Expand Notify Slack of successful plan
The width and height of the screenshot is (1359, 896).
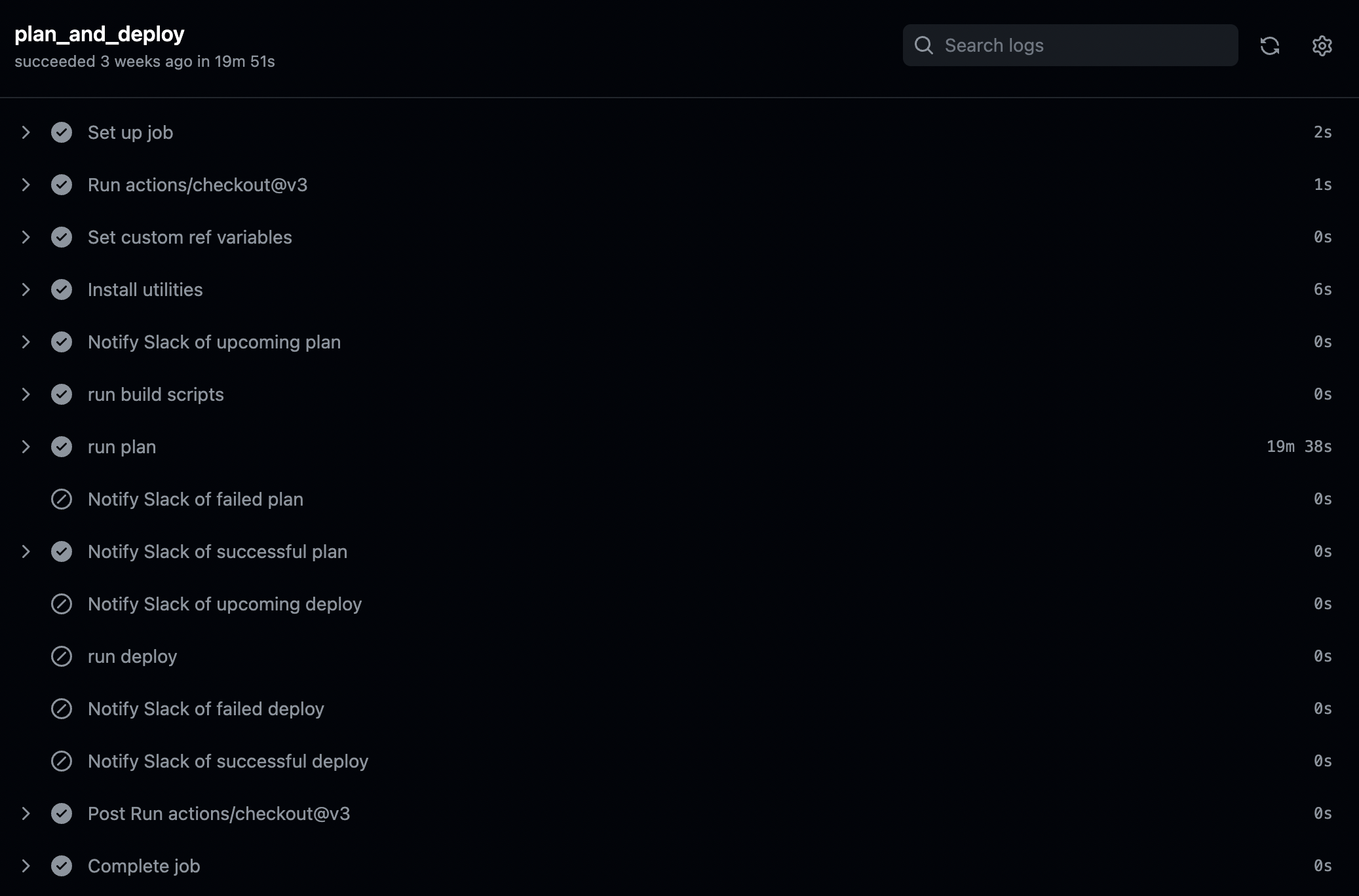tap(26, 551)
